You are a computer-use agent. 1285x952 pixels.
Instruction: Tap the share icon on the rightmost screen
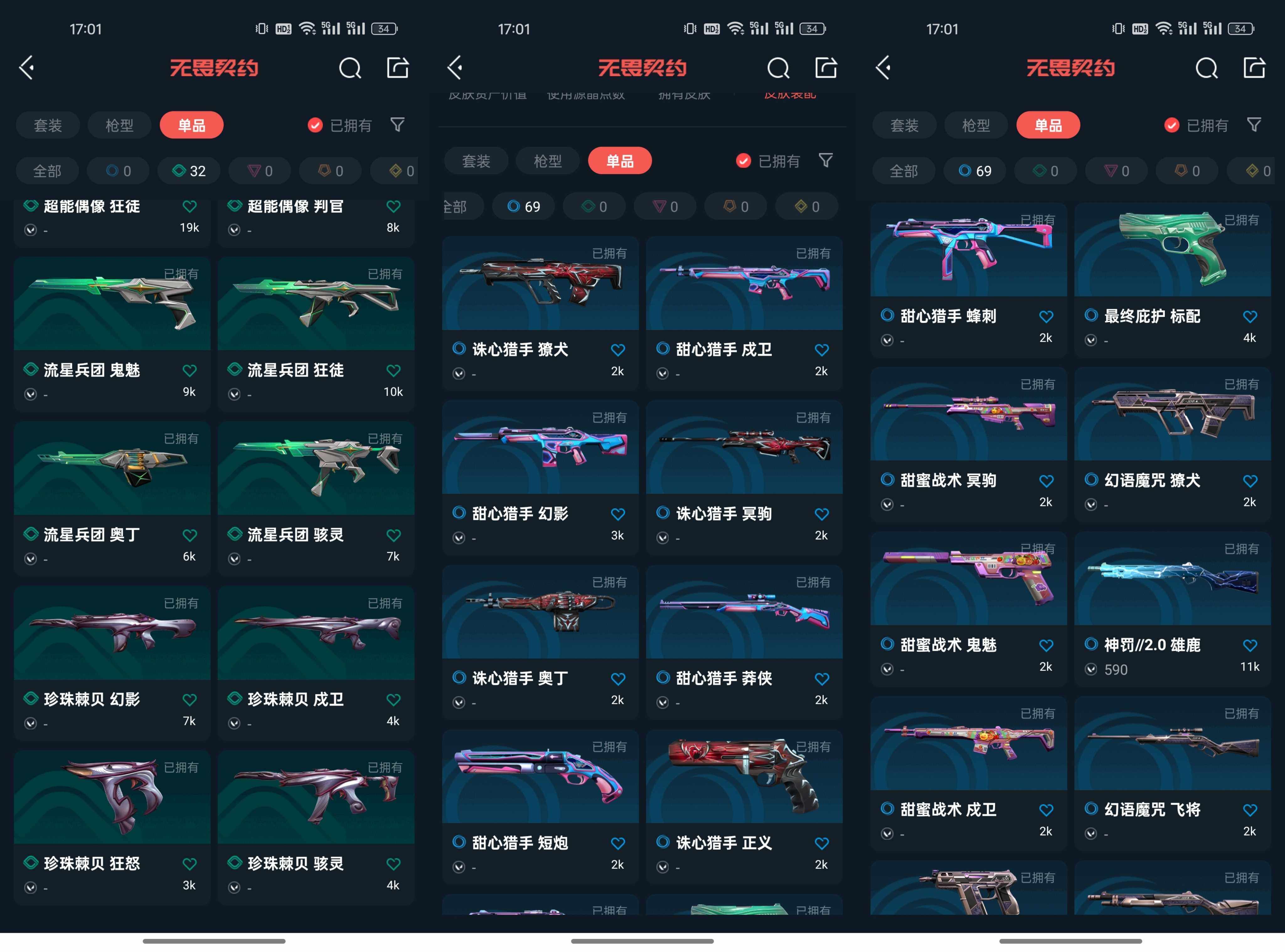[x=1254, y=68]
